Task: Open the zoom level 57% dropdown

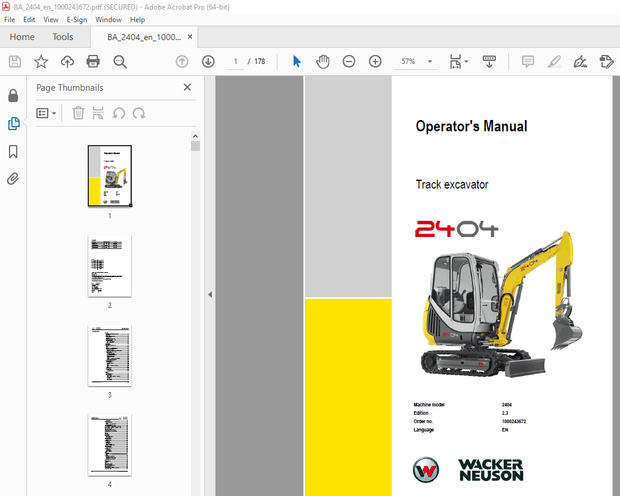Action: [x=430, y=62]
